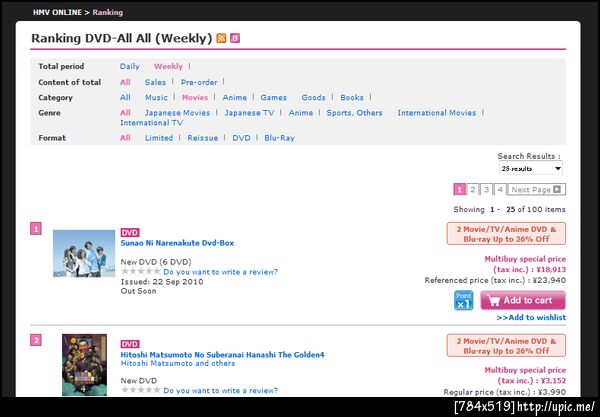The height and width of the screenshot is (417, 600).
Task: Filter format by DVD
Action: click(241, 138)
